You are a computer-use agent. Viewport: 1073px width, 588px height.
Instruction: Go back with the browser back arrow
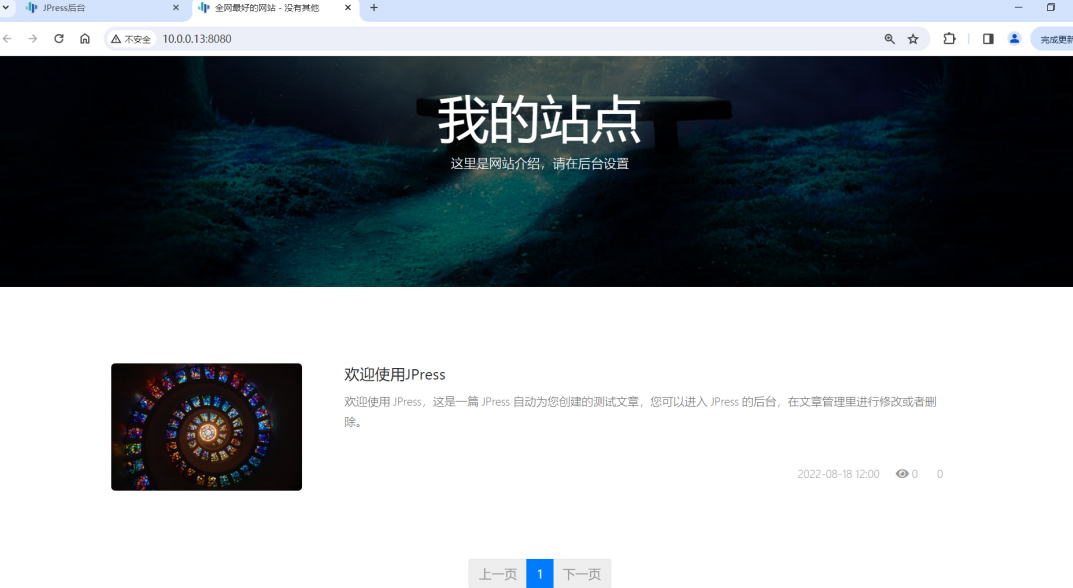8,39
